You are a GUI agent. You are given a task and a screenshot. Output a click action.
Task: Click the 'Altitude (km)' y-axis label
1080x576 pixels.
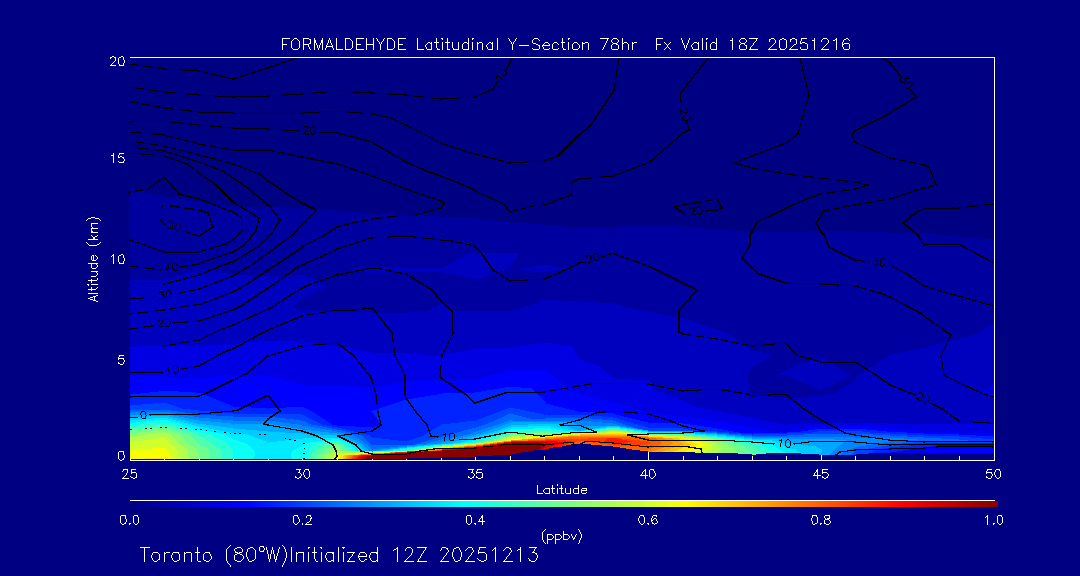tap(93, 258)
